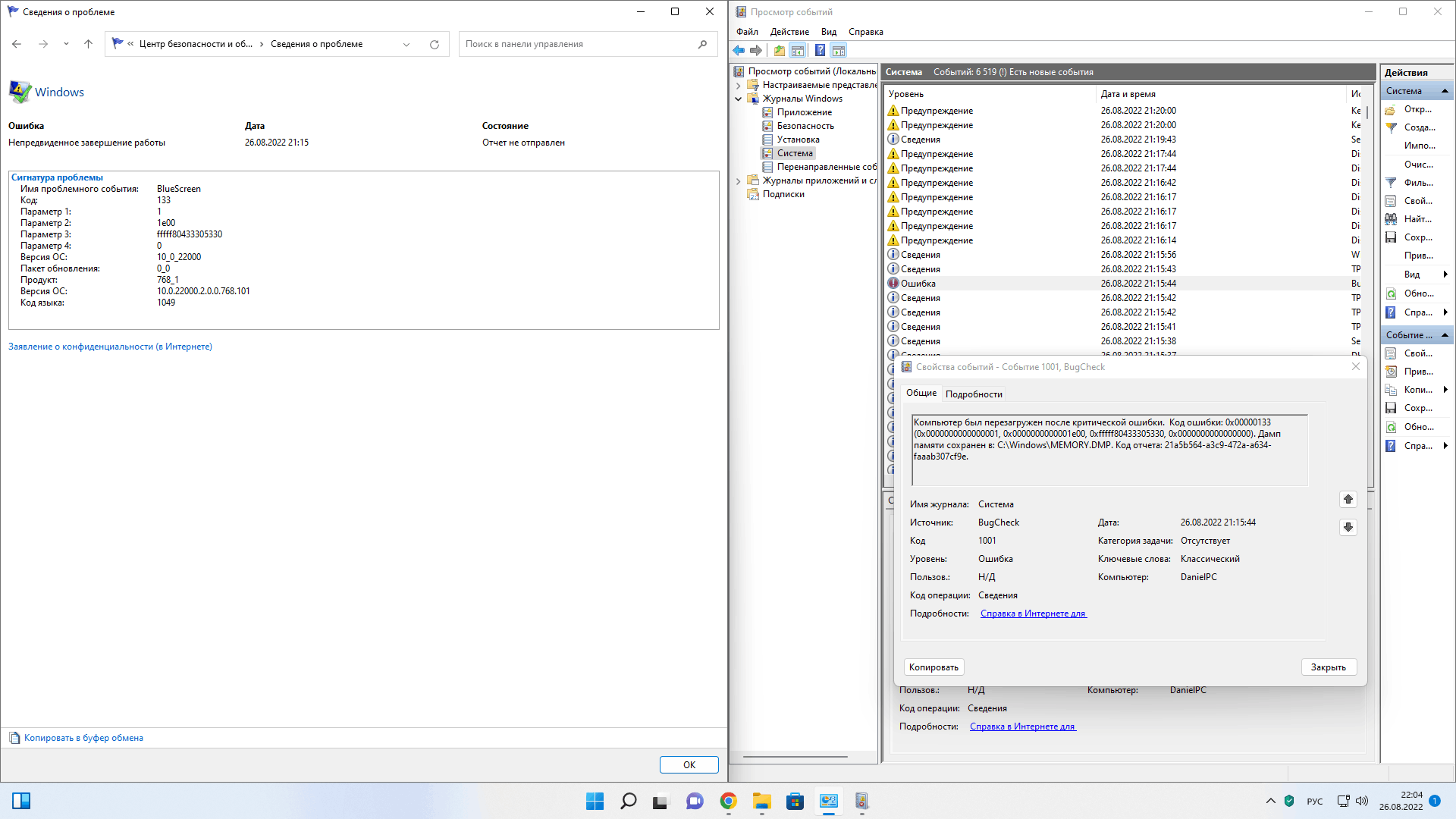This screenshot has width=1456, height=819.
Task: Show next event with the down arrow button
Action: 1348,527
